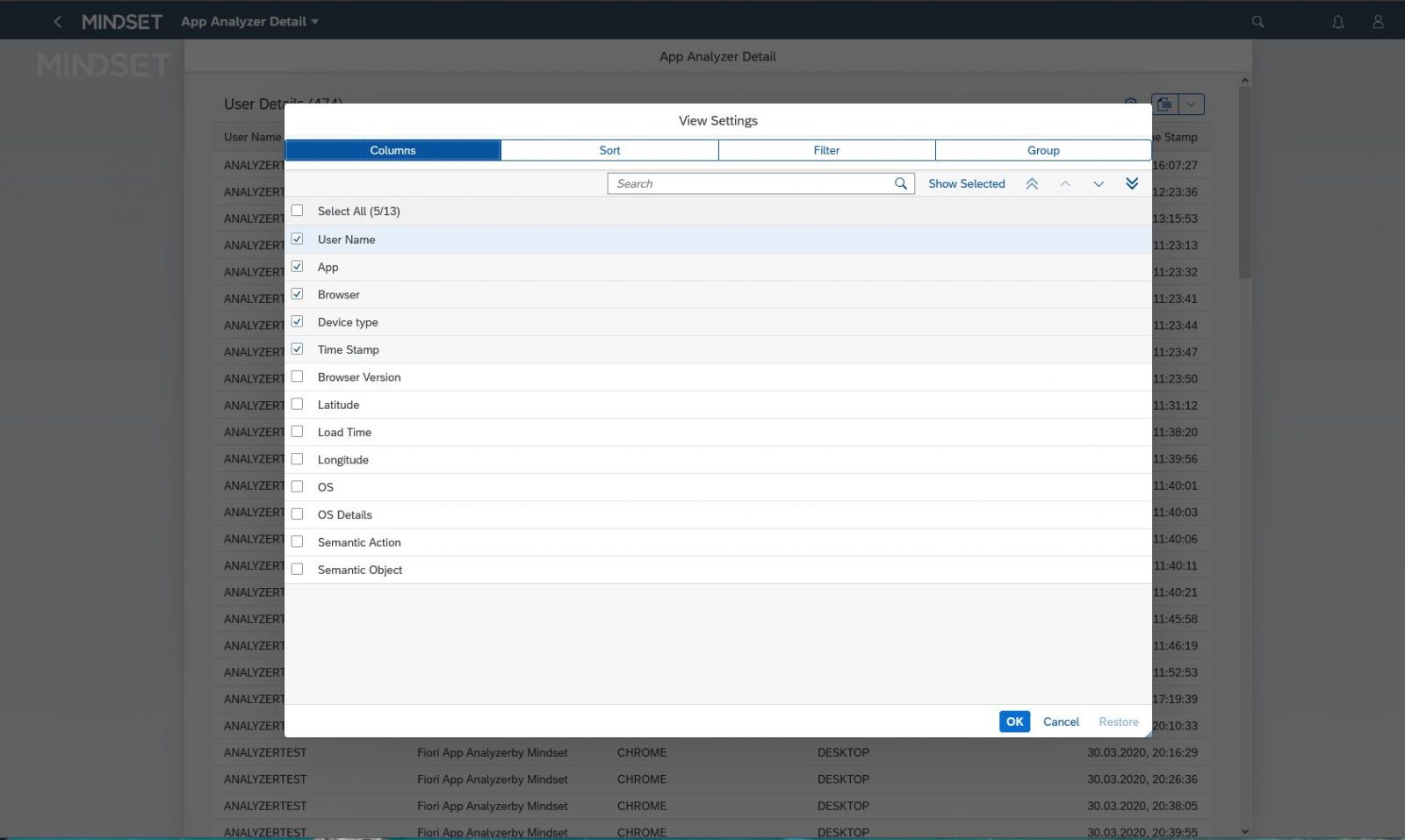1405x840 pixels.
Task: Click the Show Selected link
Action: (966, 183)
